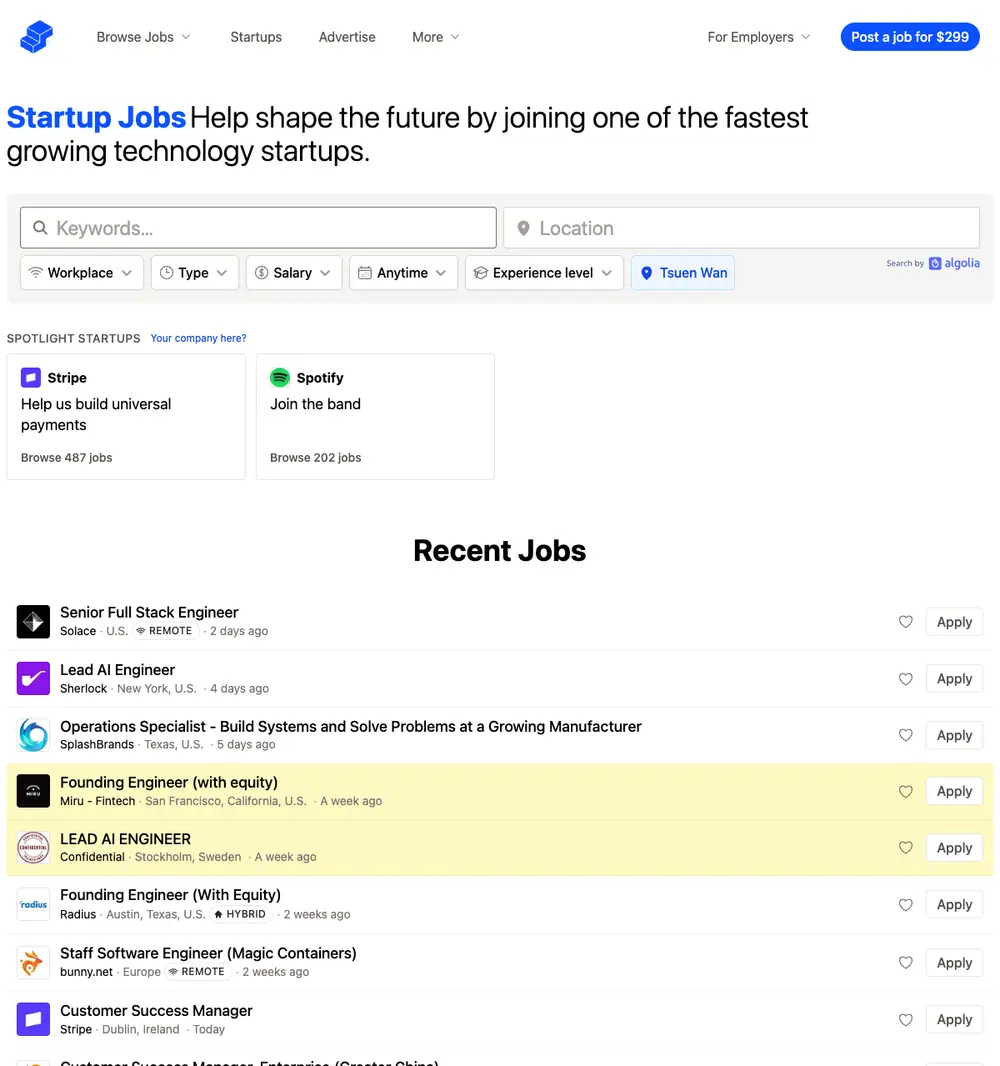This screenshot has width=1000, height=1066.
Task: Click the blue cube site logo
Action: click(x=37, y=37)
